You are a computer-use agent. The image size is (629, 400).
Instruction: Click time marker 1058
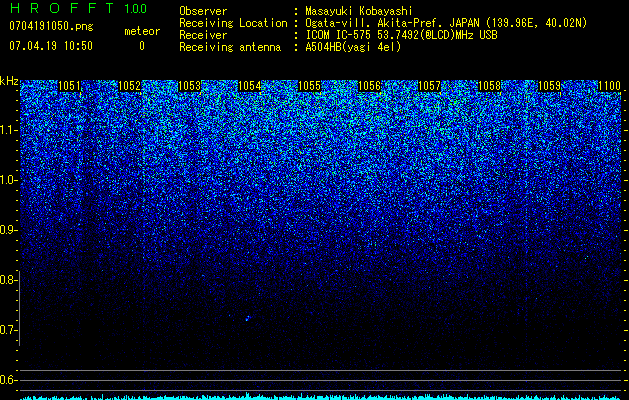pyautogui.click(x=490, y=86)
